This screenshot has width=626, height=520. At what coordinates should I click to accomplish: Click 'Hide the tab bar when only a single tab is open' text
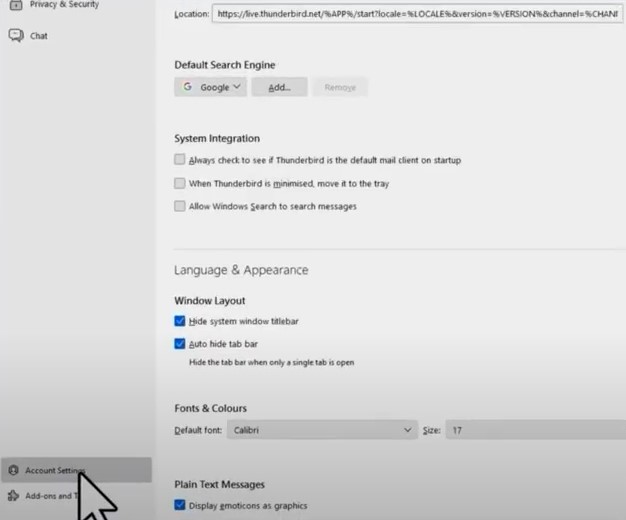(271, 363)
